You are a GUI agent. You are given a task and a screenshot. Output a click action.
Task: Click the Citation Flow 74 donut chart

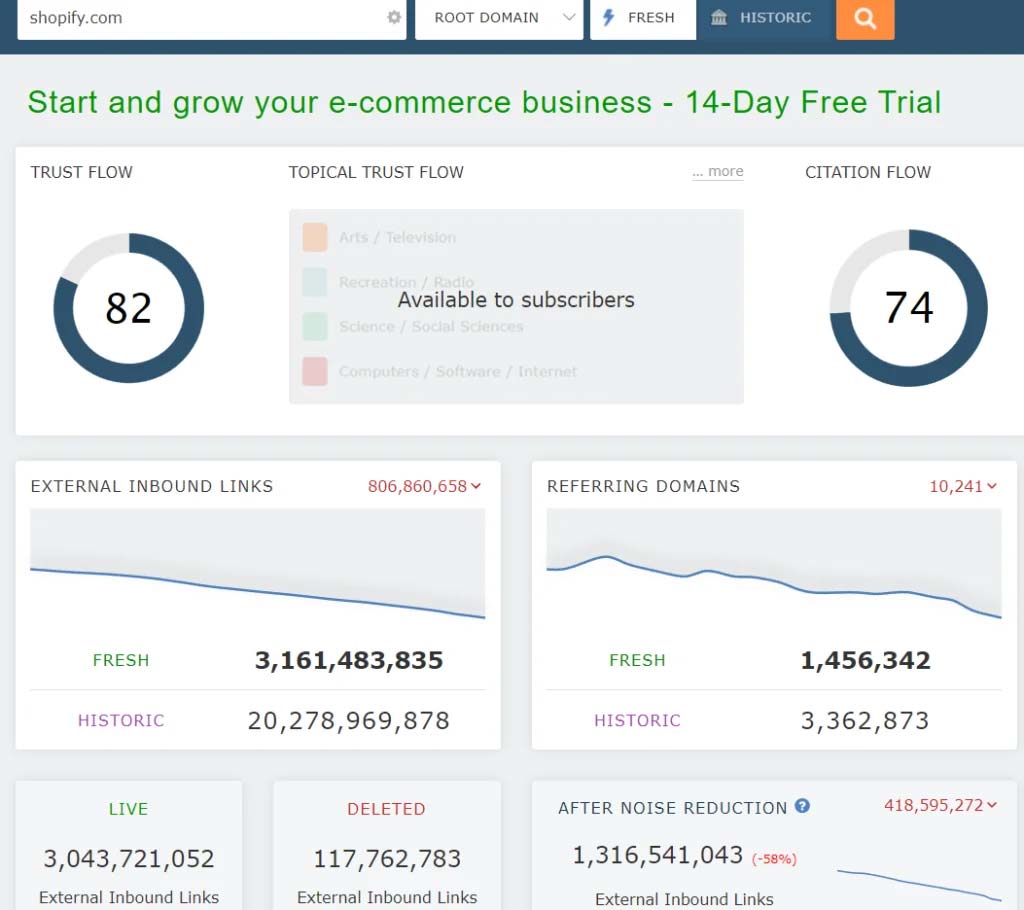[908, 308]
